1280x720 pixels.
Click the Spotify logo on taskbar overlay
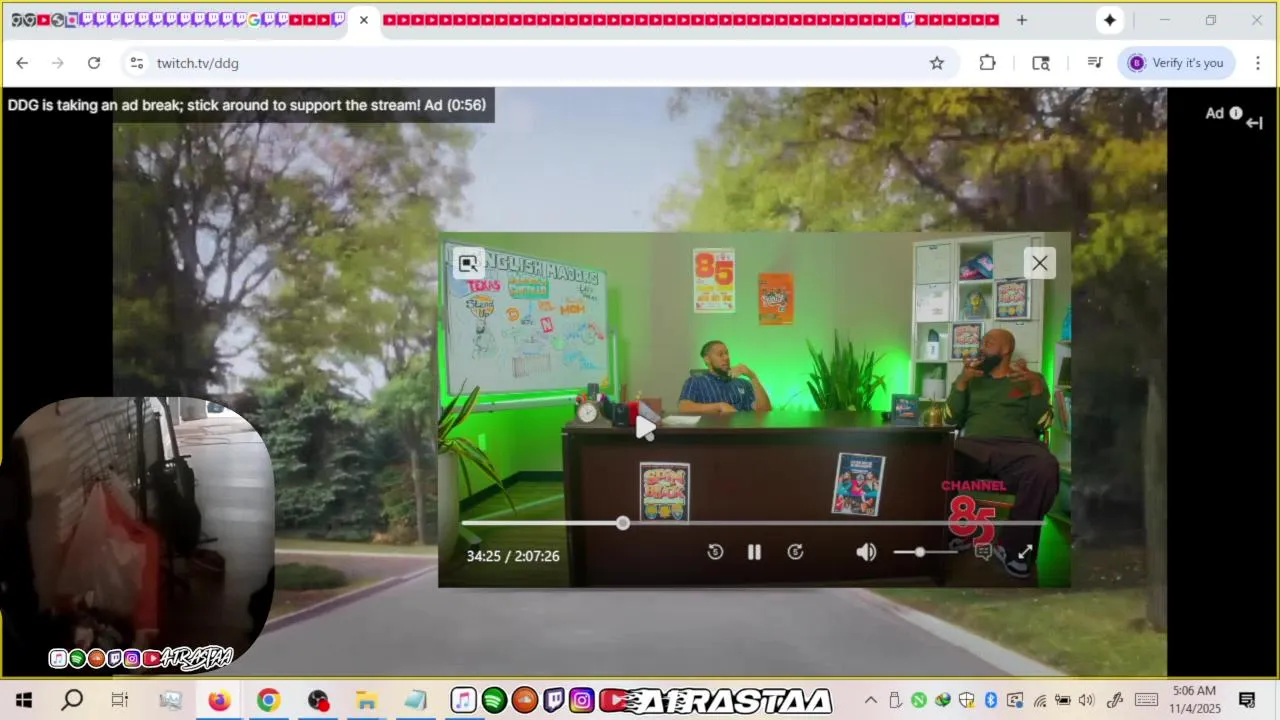pyautogui.click(x=494, y=700)
